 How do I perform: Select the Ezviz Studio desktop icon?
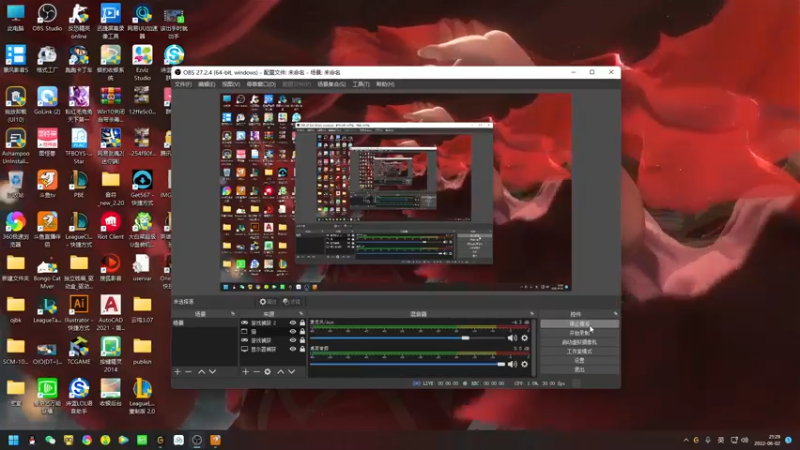(x=142, y=63)
